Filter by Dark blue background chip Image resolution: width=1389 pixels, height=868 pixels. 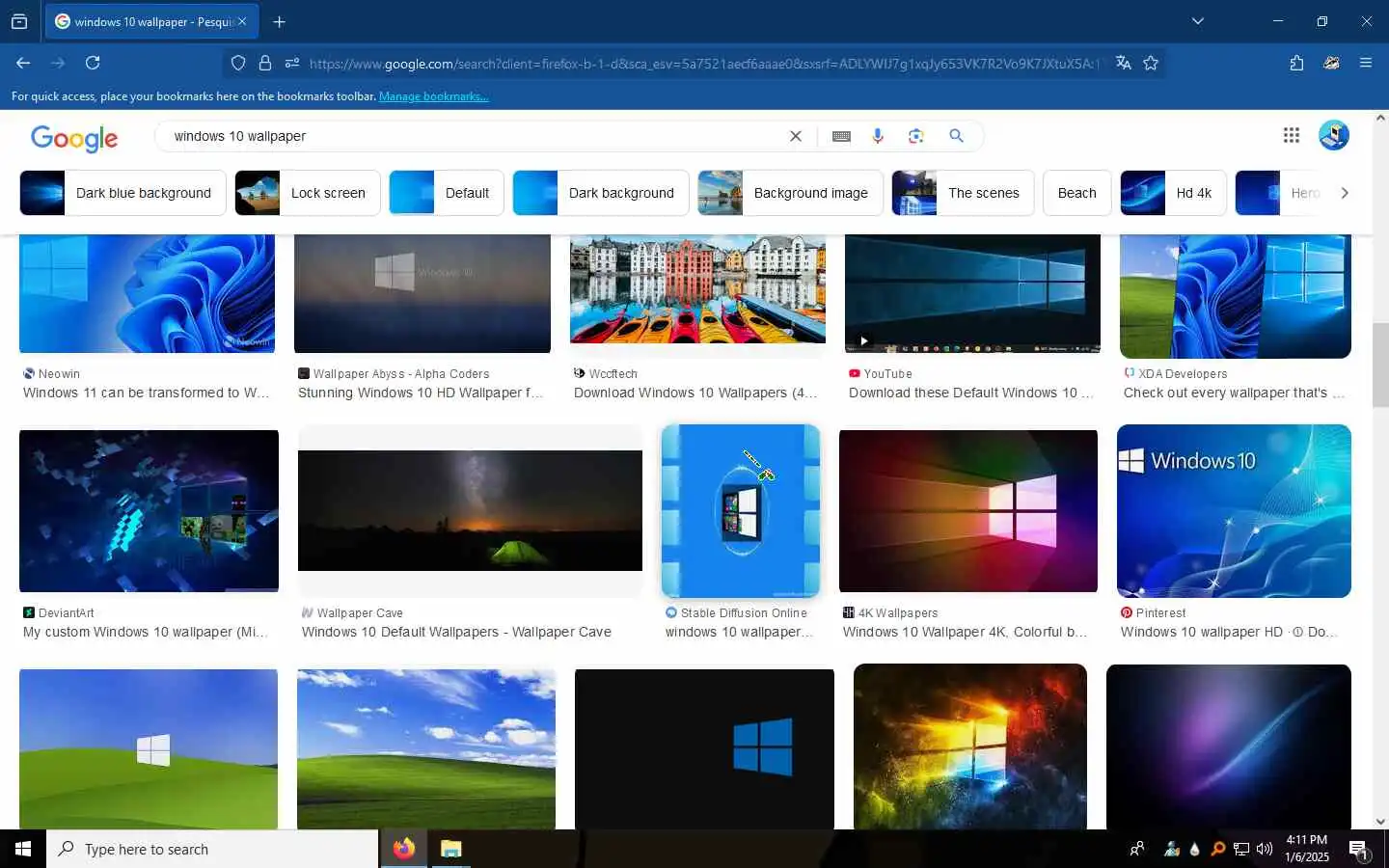point(123,193)
